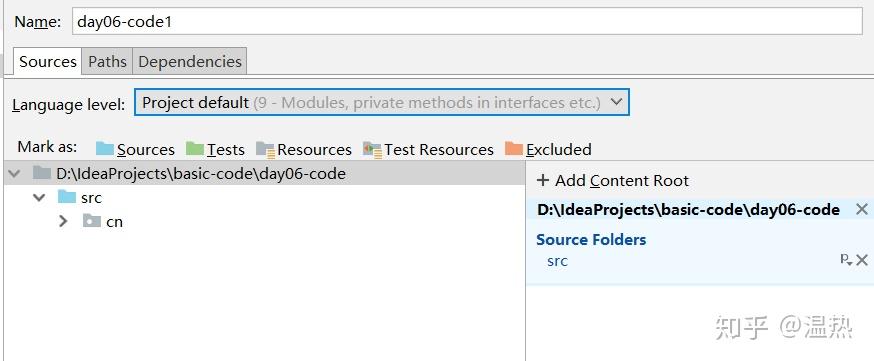Mark folder as Tests

pyautogui.click(x=215, y=149)
